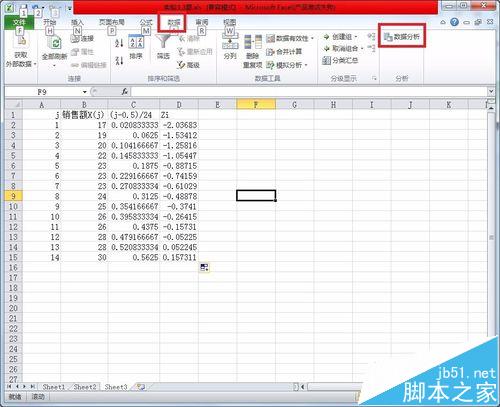Viewport: 500px width, 407px height.
Task: Open the 排序 (Sort) dialog
Action: 136,47
